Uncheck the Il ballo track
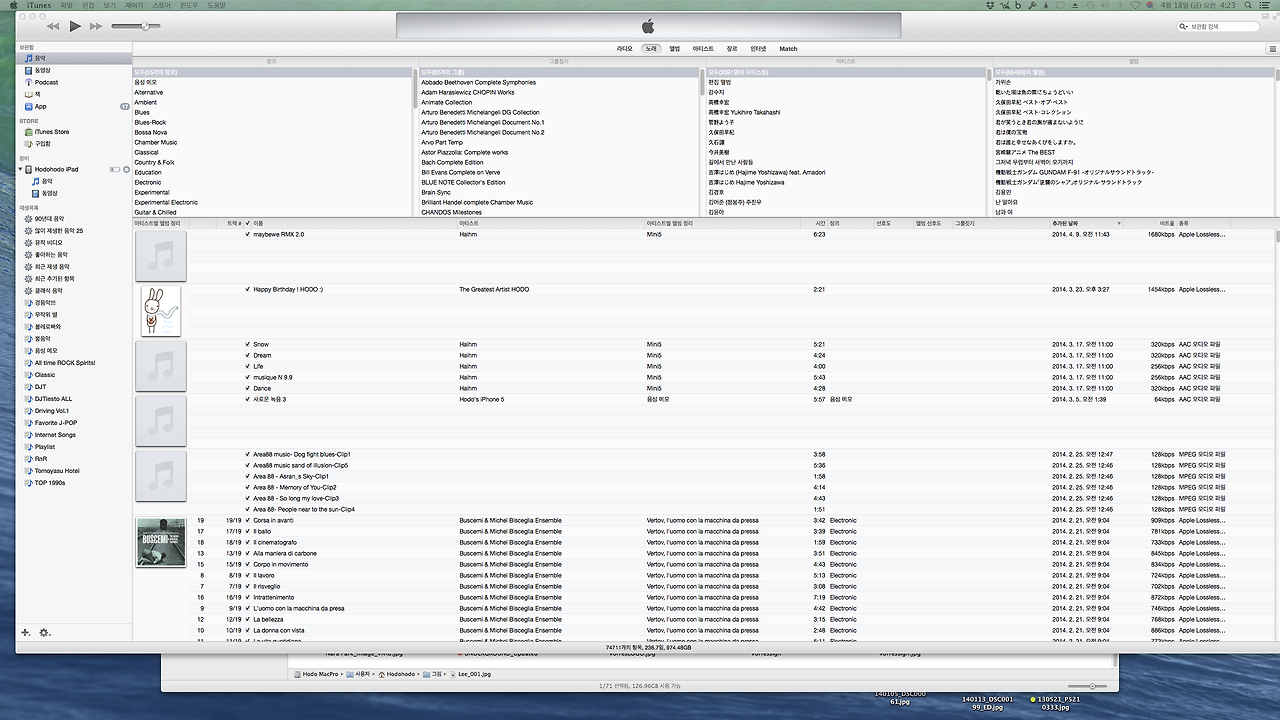Image resolution: width=1280 pixels, height=720 pixels. (x=248, y=531)
